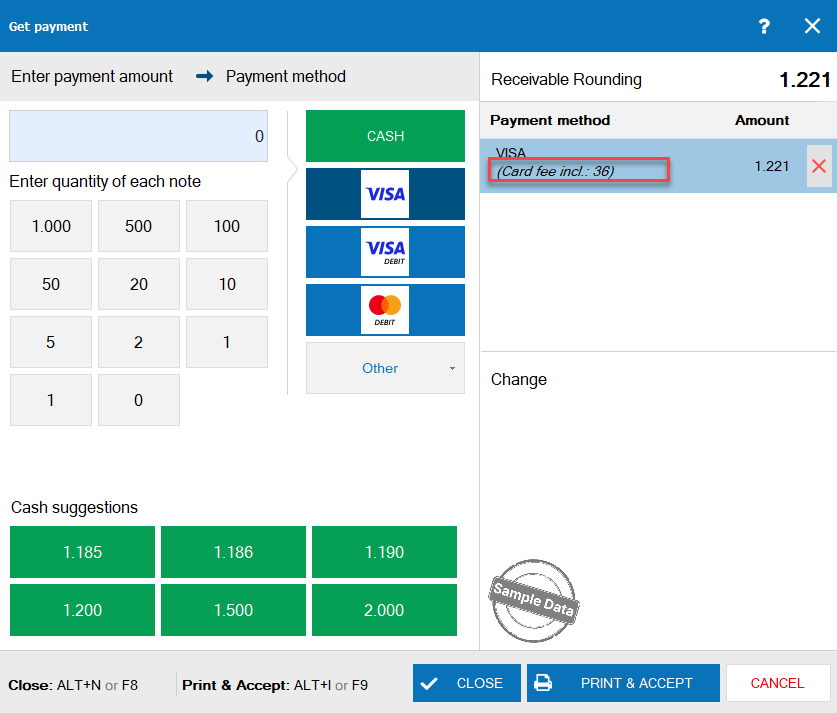837x713 pixels.
Task: Select the VISA credit card payment method
Action: click(x=385, y=194)
